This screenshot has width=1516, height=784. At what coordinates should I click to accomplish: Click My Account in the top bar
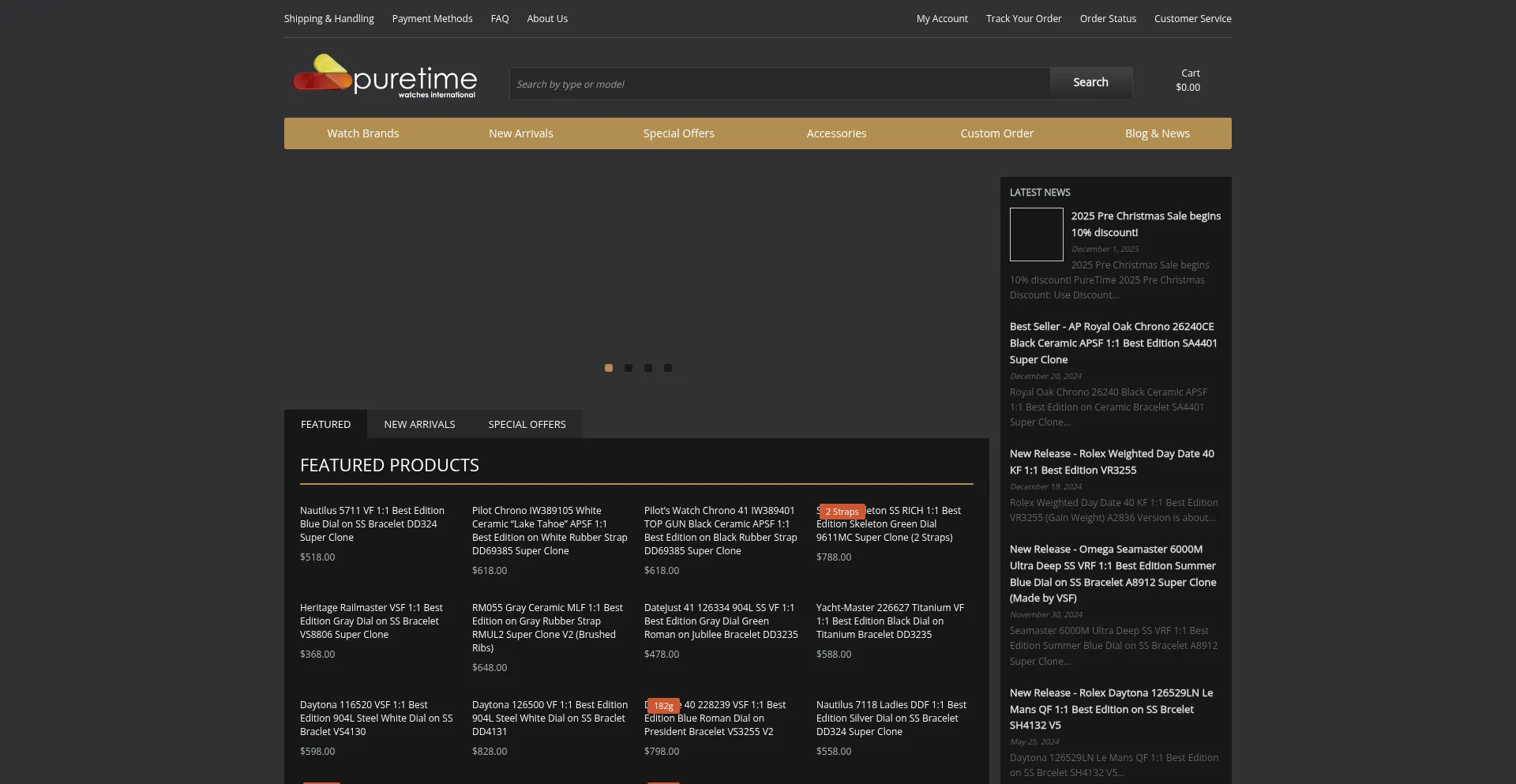click(x=941, y=18)
